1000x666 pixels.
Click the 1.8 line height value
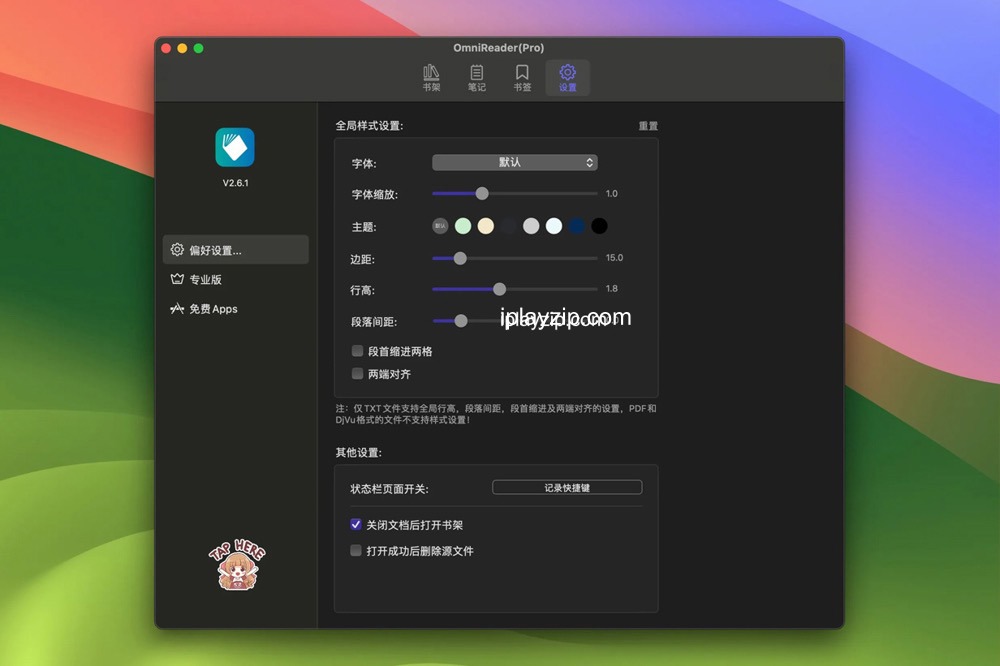612,288
